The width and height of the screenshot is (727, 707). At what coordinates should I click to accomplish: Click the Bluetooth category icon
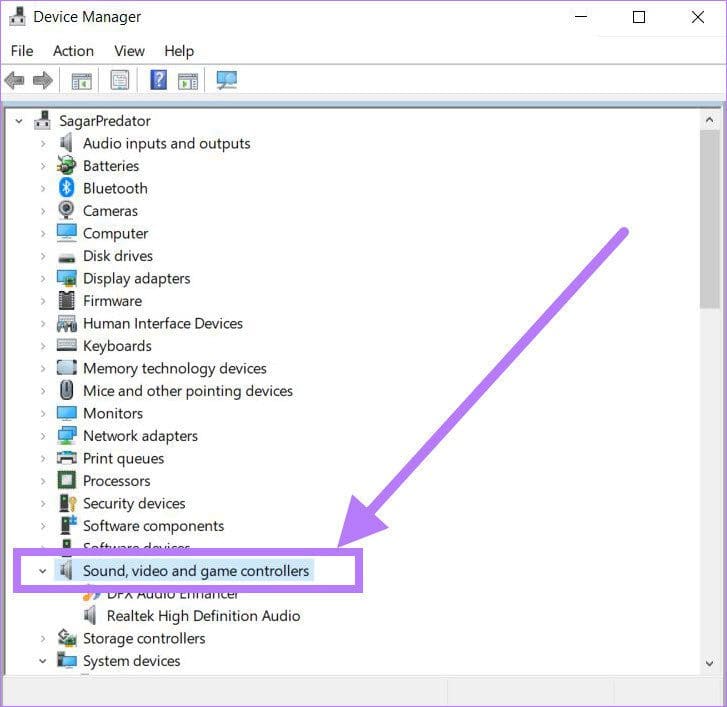[67, 188]
